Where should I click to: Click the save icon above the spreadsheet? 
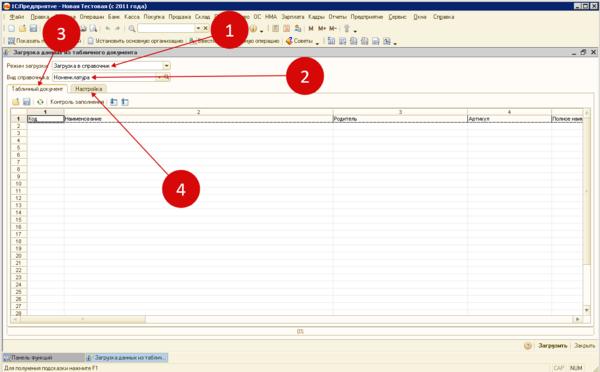point(26,102)
